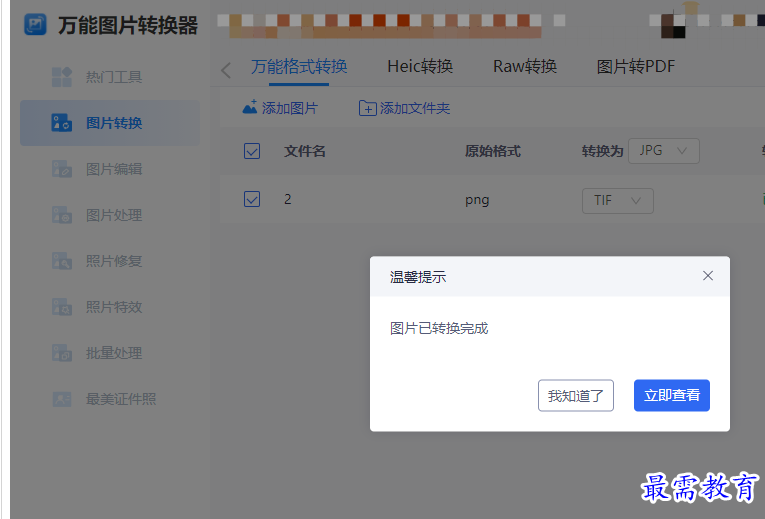Click the 立即查看 button

pos(672,396)
